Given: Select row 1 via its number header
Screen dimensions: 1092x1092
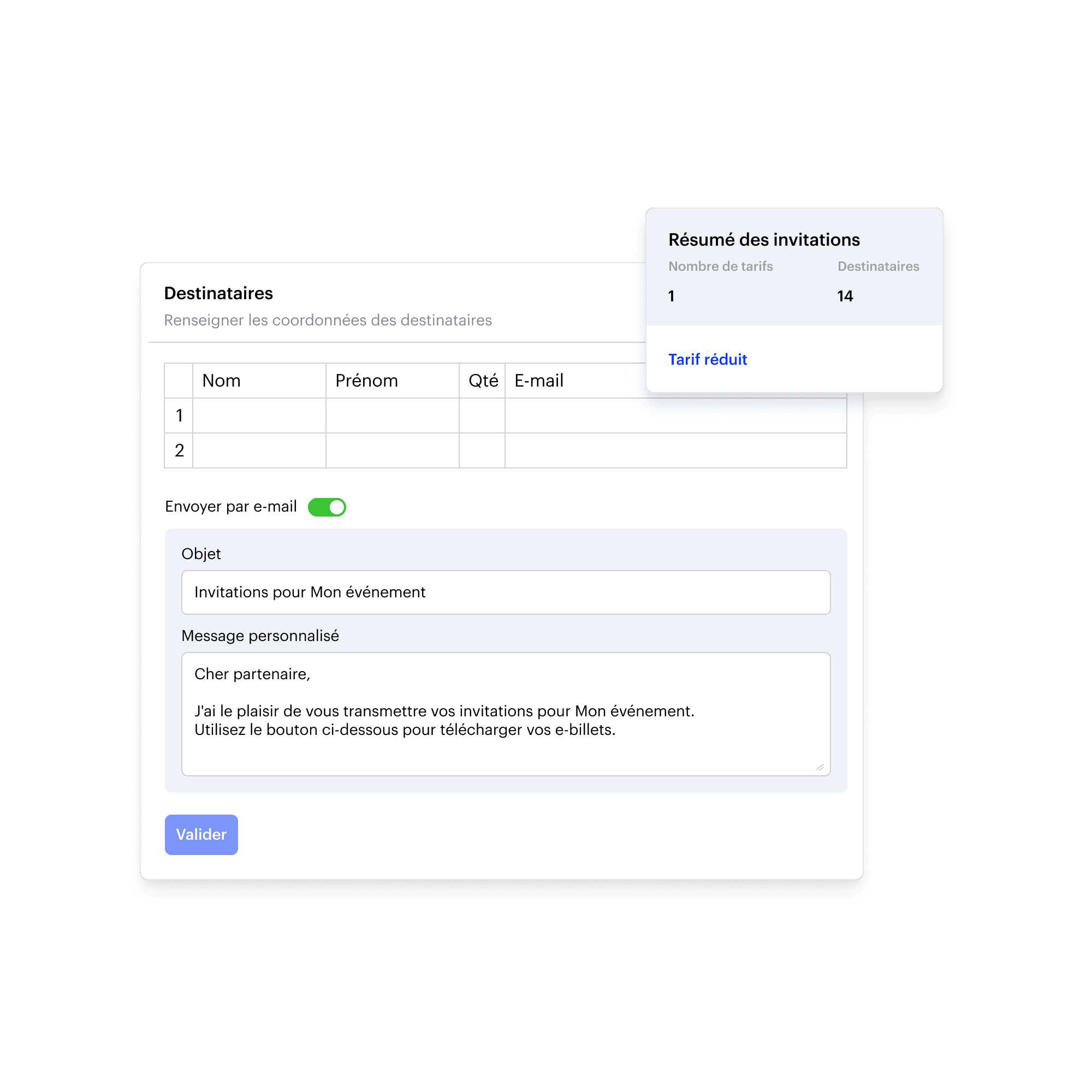Looking at the screenshot, I should tap(179, 416).
